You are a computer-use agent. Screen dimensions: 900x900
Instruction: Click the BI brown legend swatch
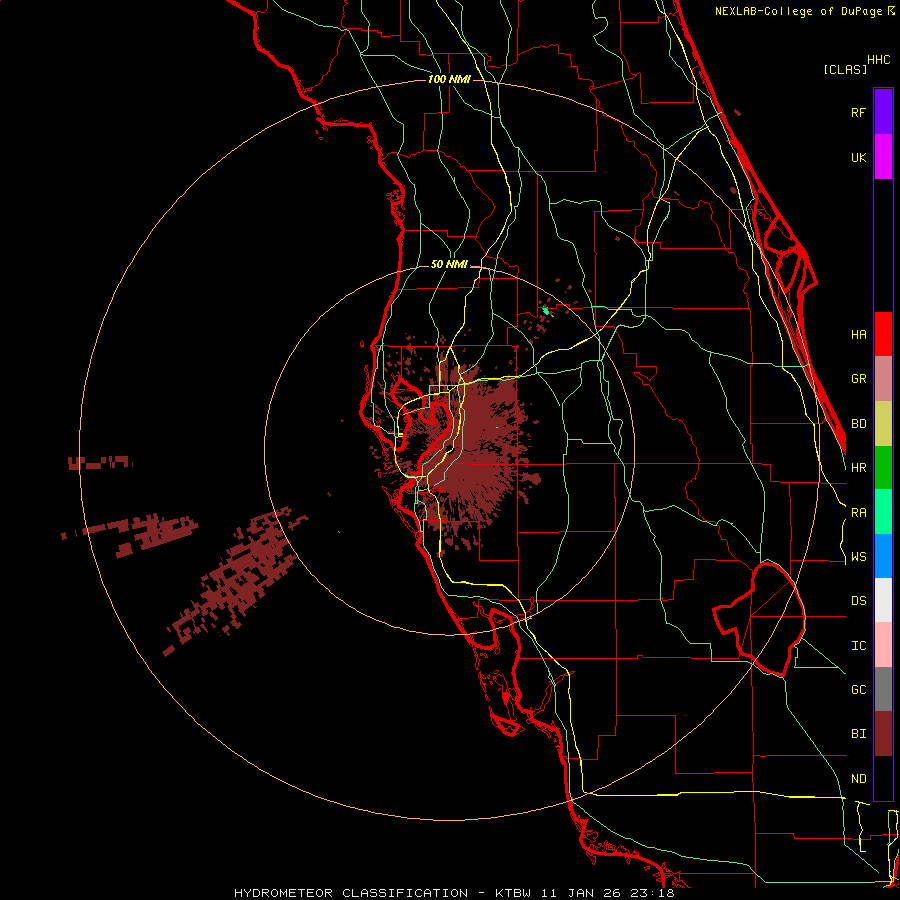coord(883,734)
